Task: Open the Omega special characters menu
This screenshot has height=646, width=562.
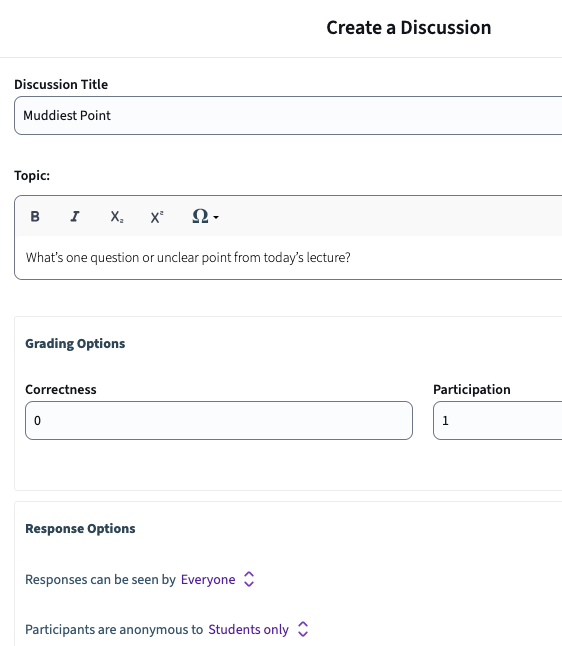Action: click(205, 216)
